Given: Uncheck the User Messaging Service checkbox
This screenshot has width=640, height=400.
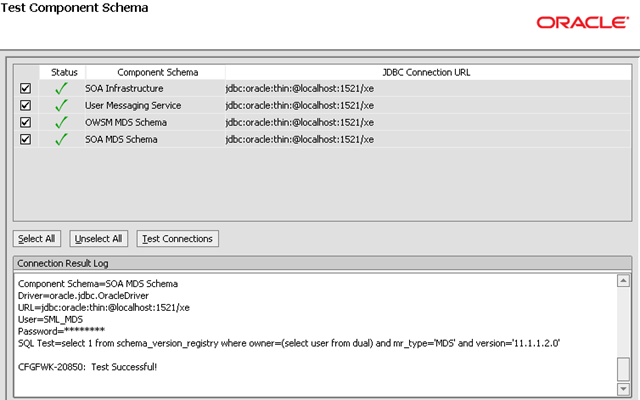Looking at the screenshot, I should 25,105.
